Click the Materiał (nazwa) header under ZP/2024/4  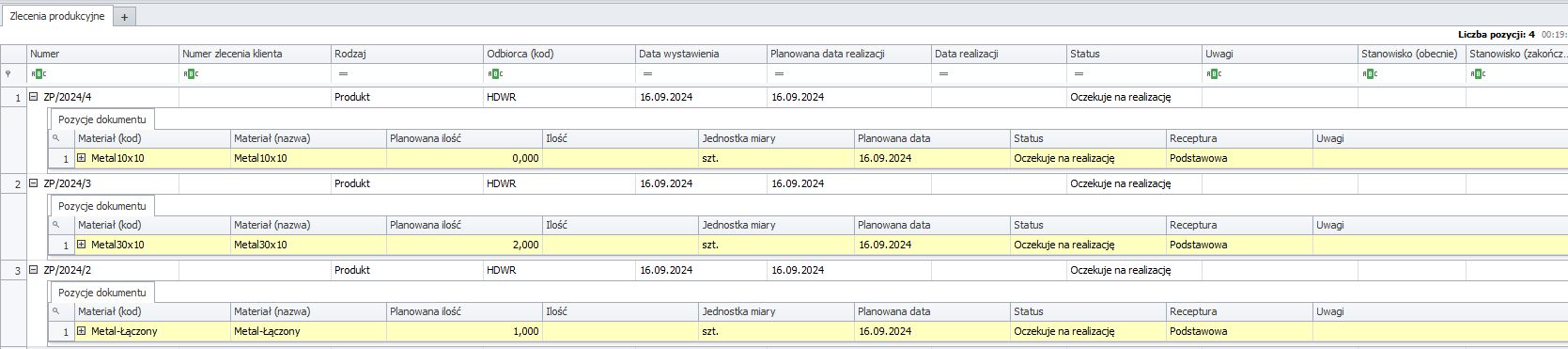(308, 138)
